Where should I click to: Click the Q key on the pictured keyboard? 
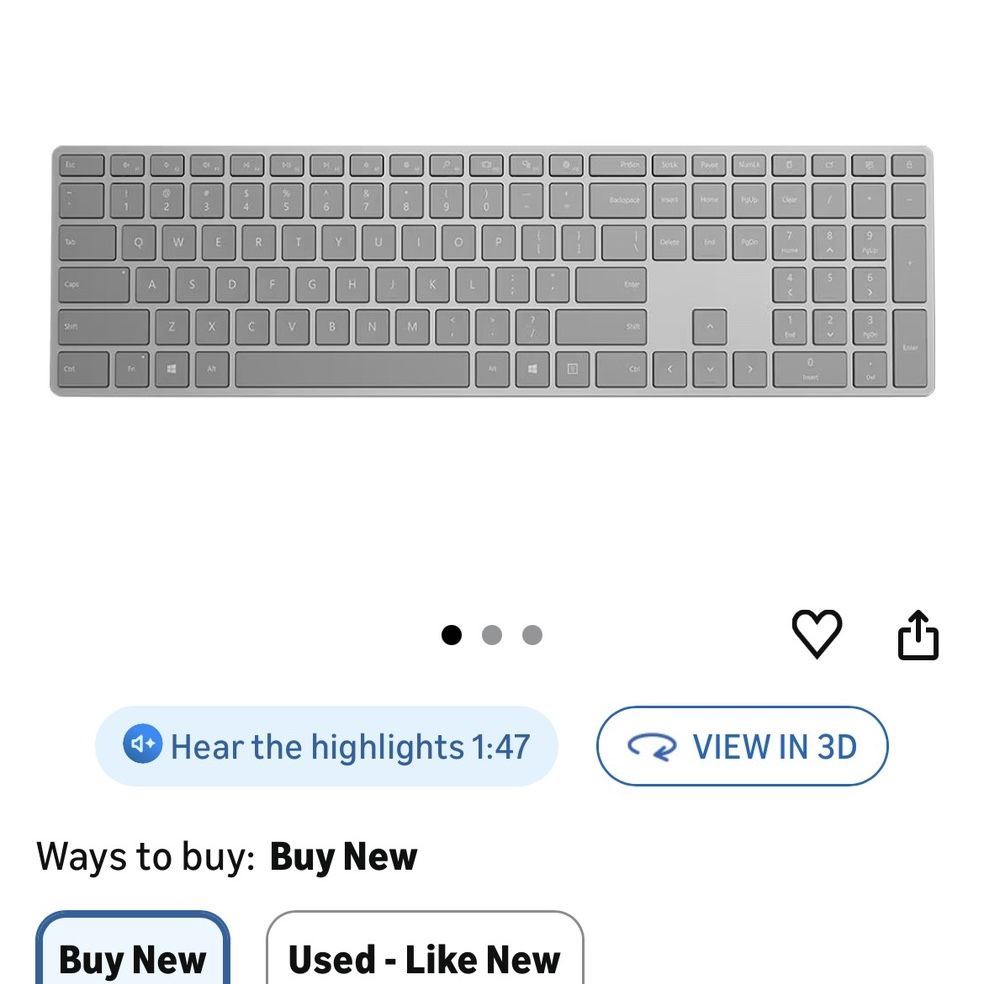(138, 242)
